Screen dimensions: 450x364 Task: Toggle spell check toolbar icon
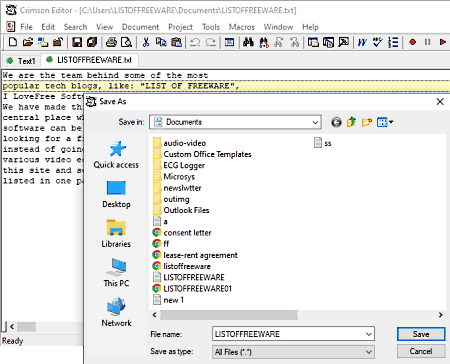(378, 42)
